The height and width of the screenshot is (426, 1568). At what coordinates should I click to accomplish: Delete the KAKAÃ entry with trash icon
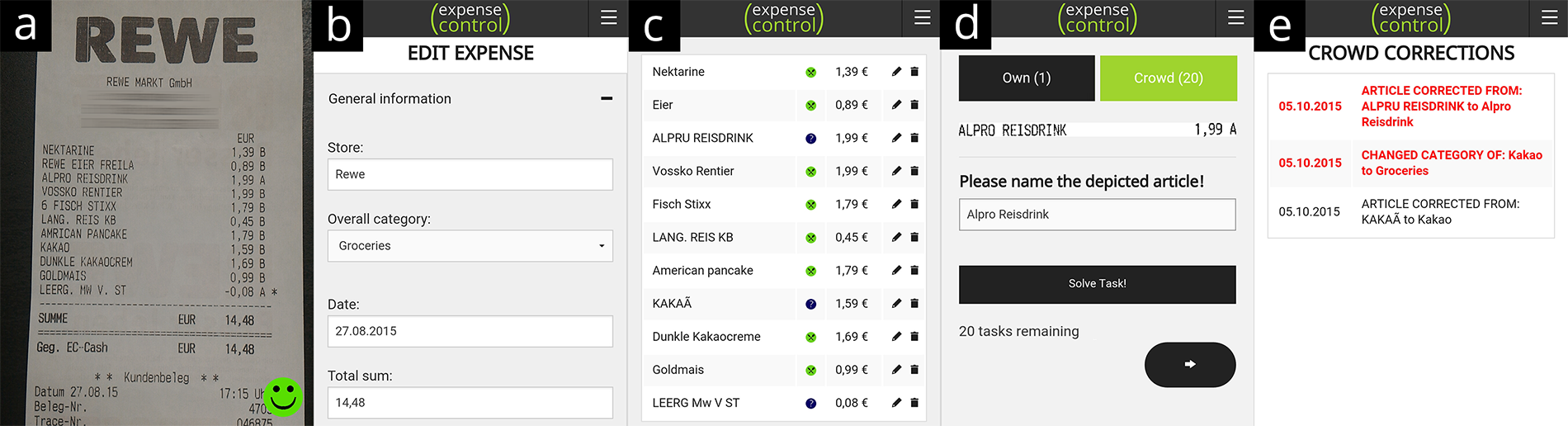914,304
